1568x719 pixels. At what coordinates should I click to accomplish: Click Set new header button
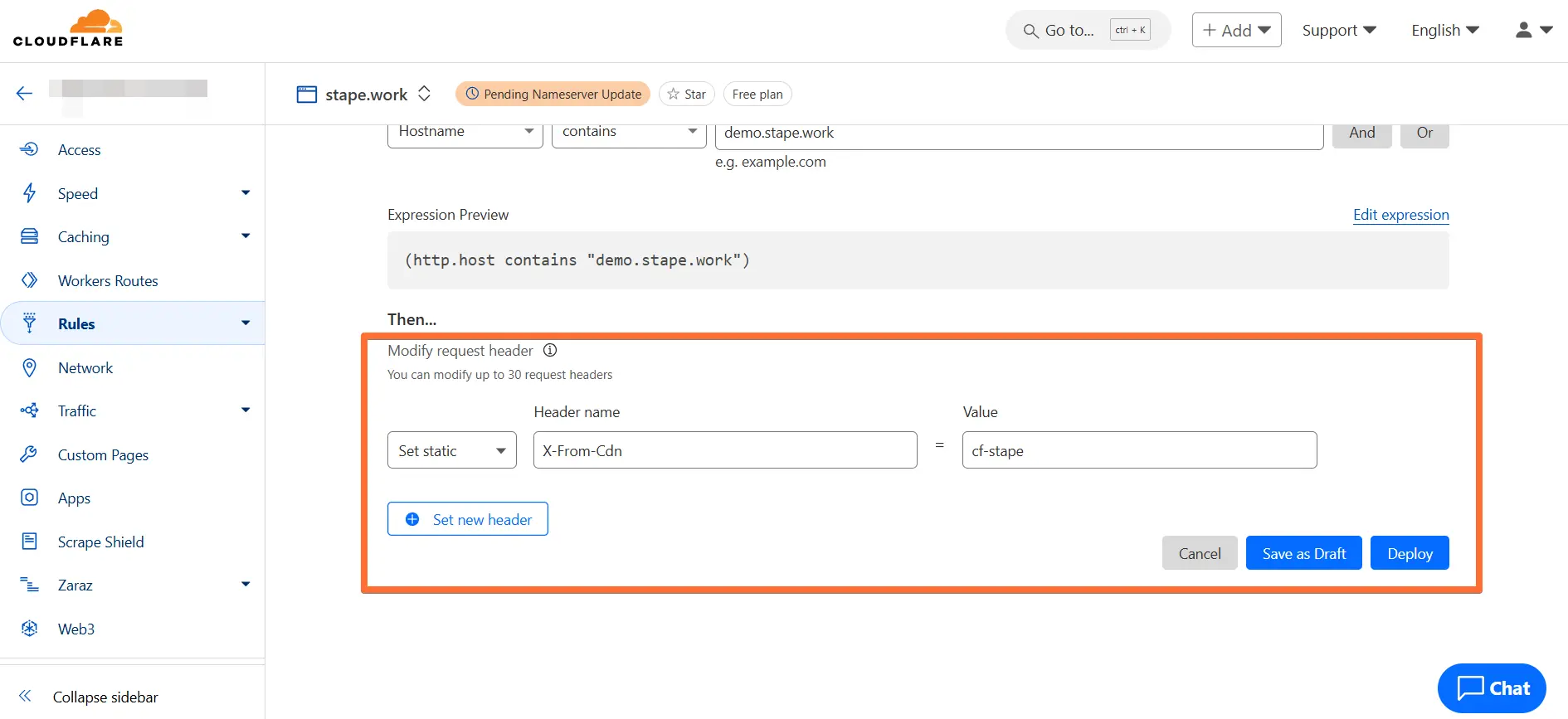tap(468, 519)
